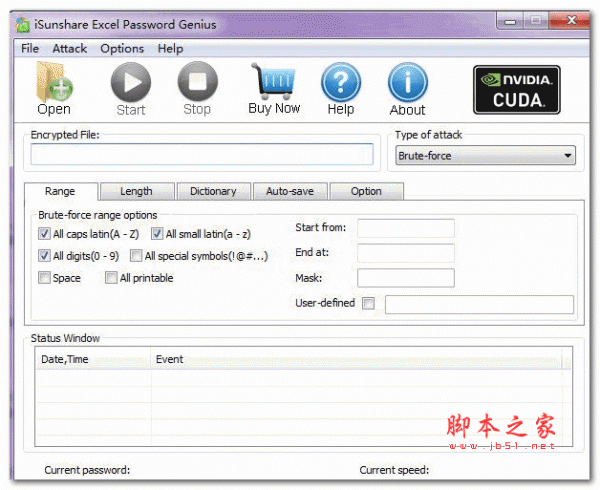This screenshot has width=600, height=490.
Task: Uncheck All caps latin(A - Z)
Action: (x=44, y=233)
